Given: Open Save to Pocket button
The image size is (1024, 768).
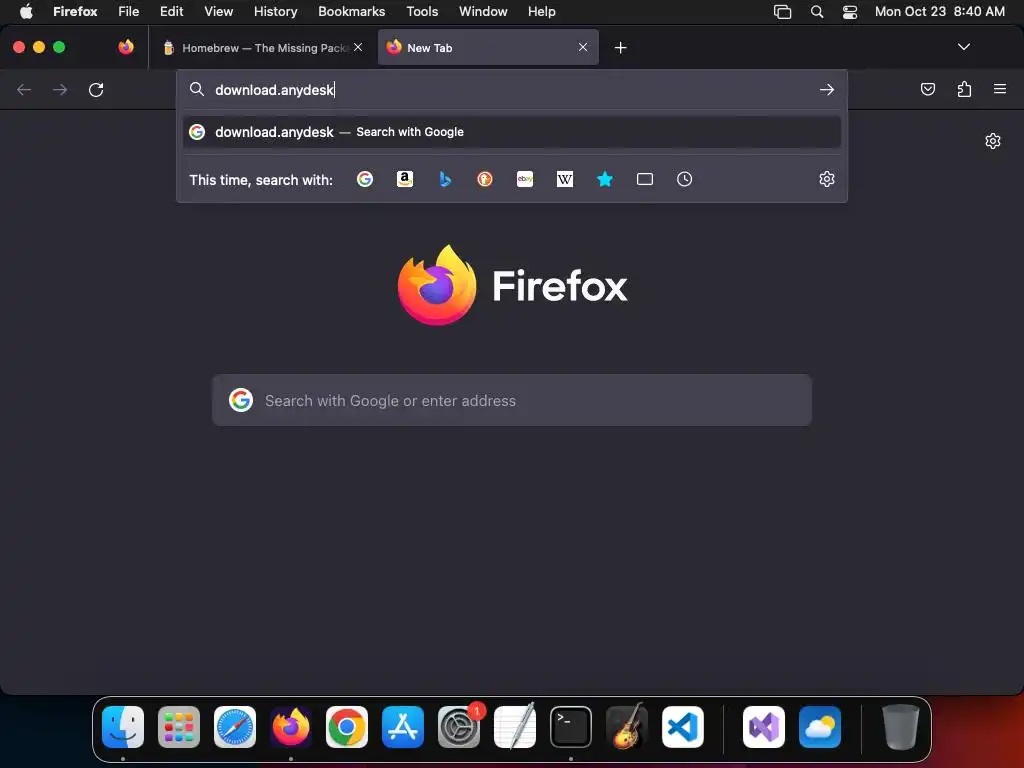Looking at the screenshot, I should (927, 89).
